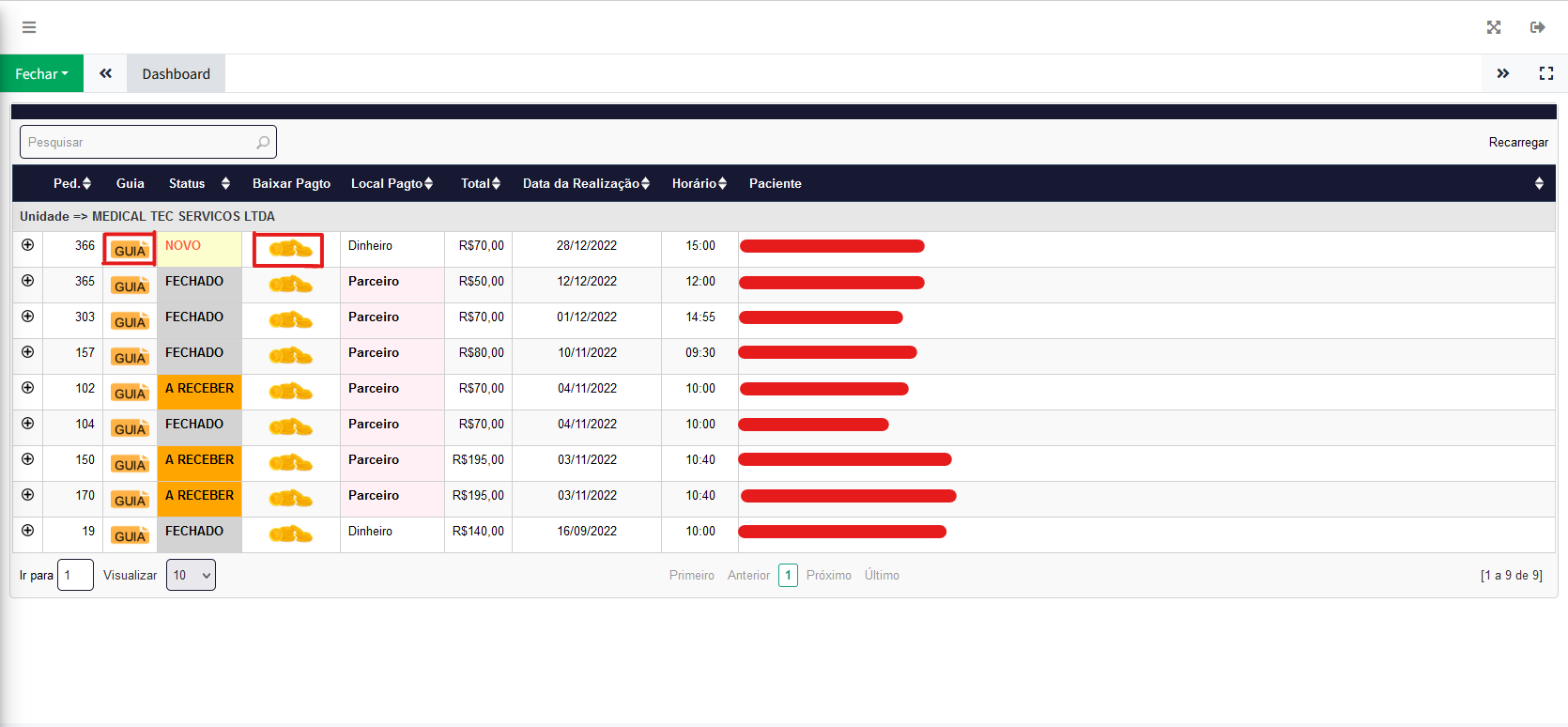Open the Fechar dropdown button

[41, 73]
